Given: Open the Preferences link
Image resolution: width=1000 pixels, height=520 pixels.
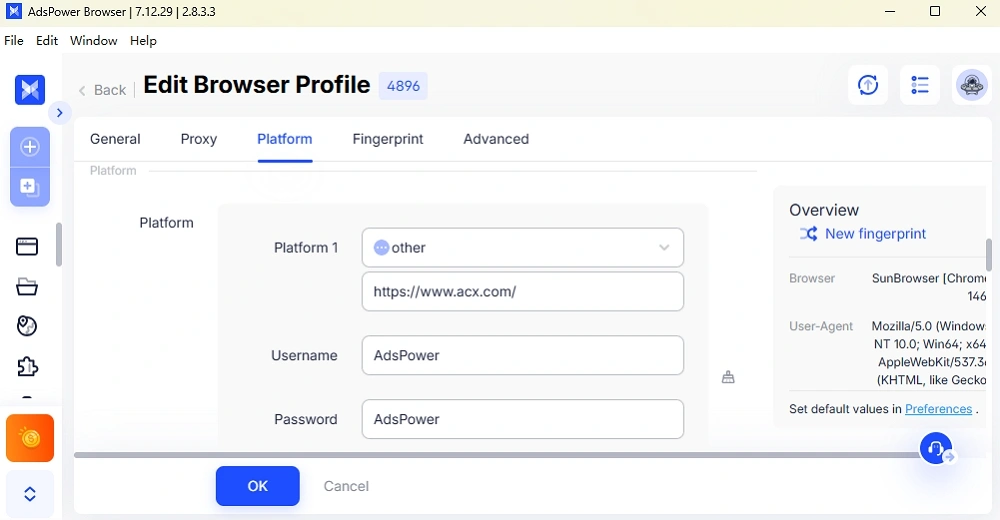Looking at the screenshot, I should pos(938,409).
